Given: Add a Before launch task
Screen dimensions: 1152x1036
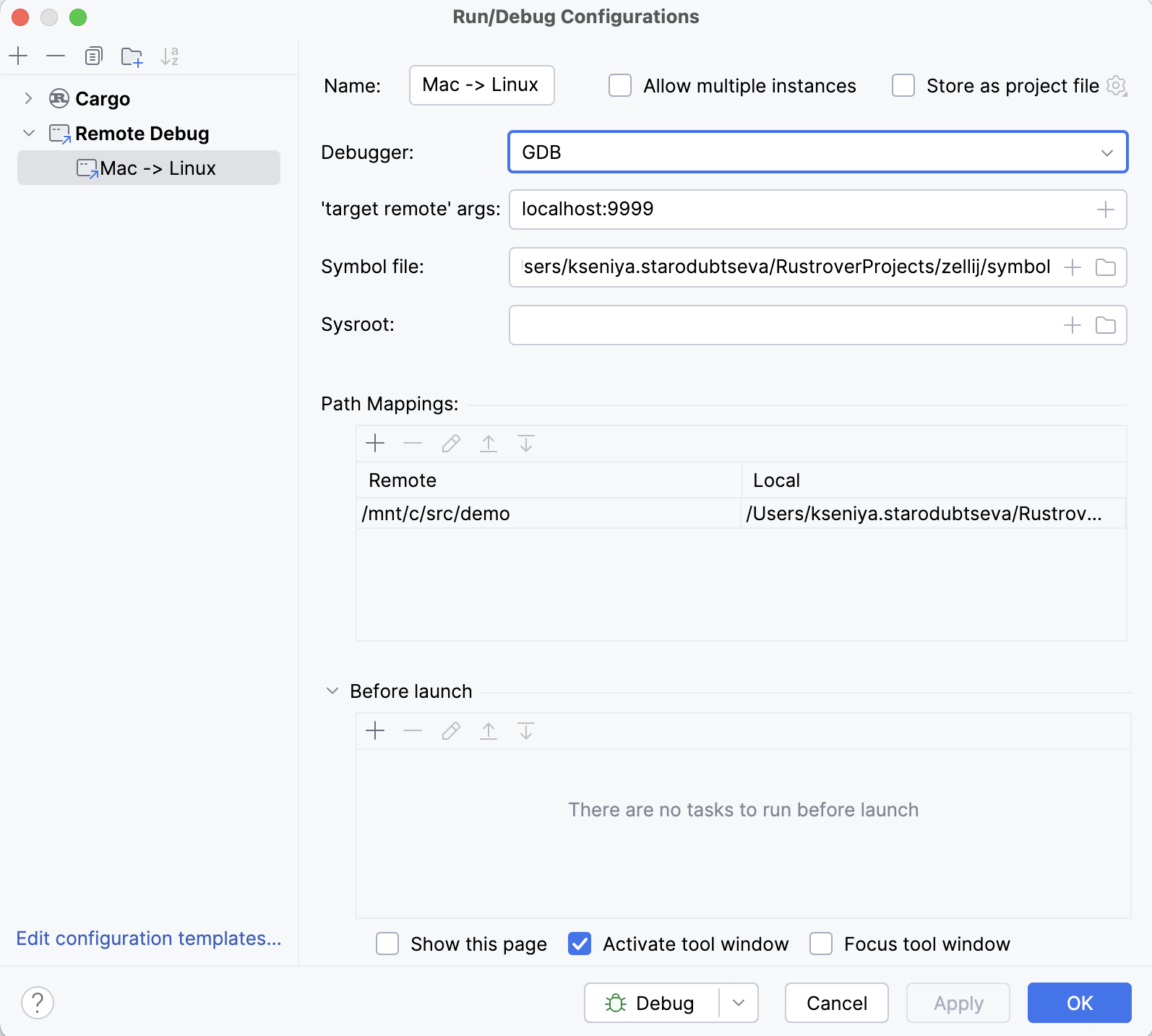Looking at the screenshot, I should click(375, 731).
